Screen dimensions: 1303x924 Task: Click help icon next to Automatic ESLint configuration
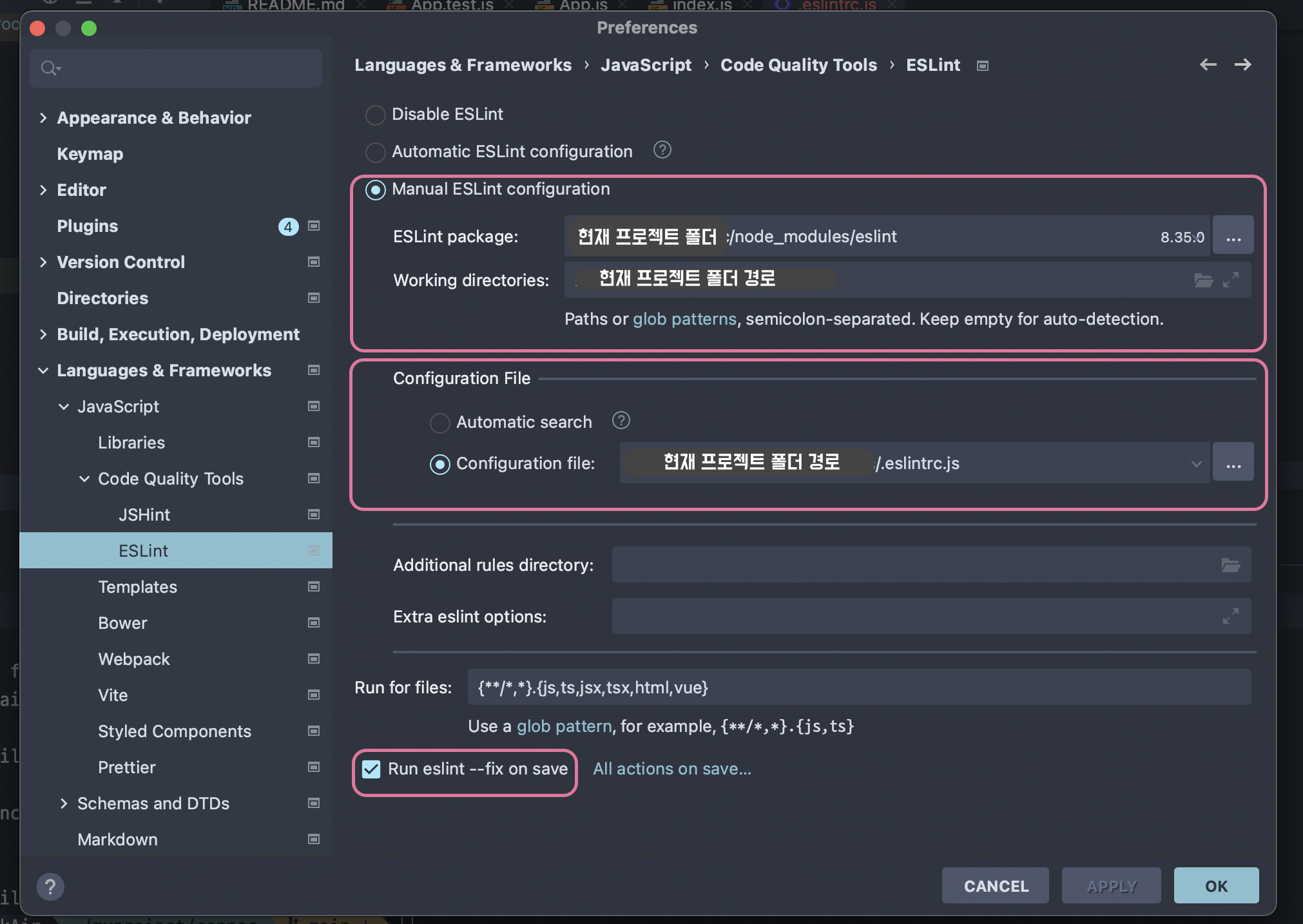point(662,150)
